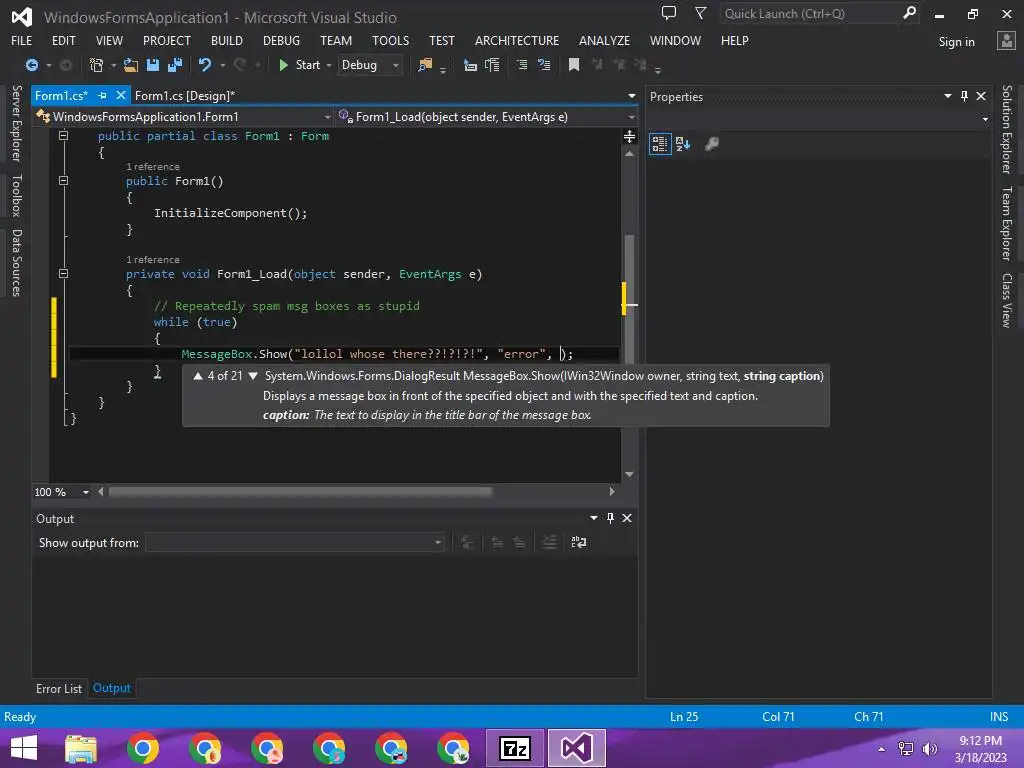Click the Save All icon

(174, 65)
